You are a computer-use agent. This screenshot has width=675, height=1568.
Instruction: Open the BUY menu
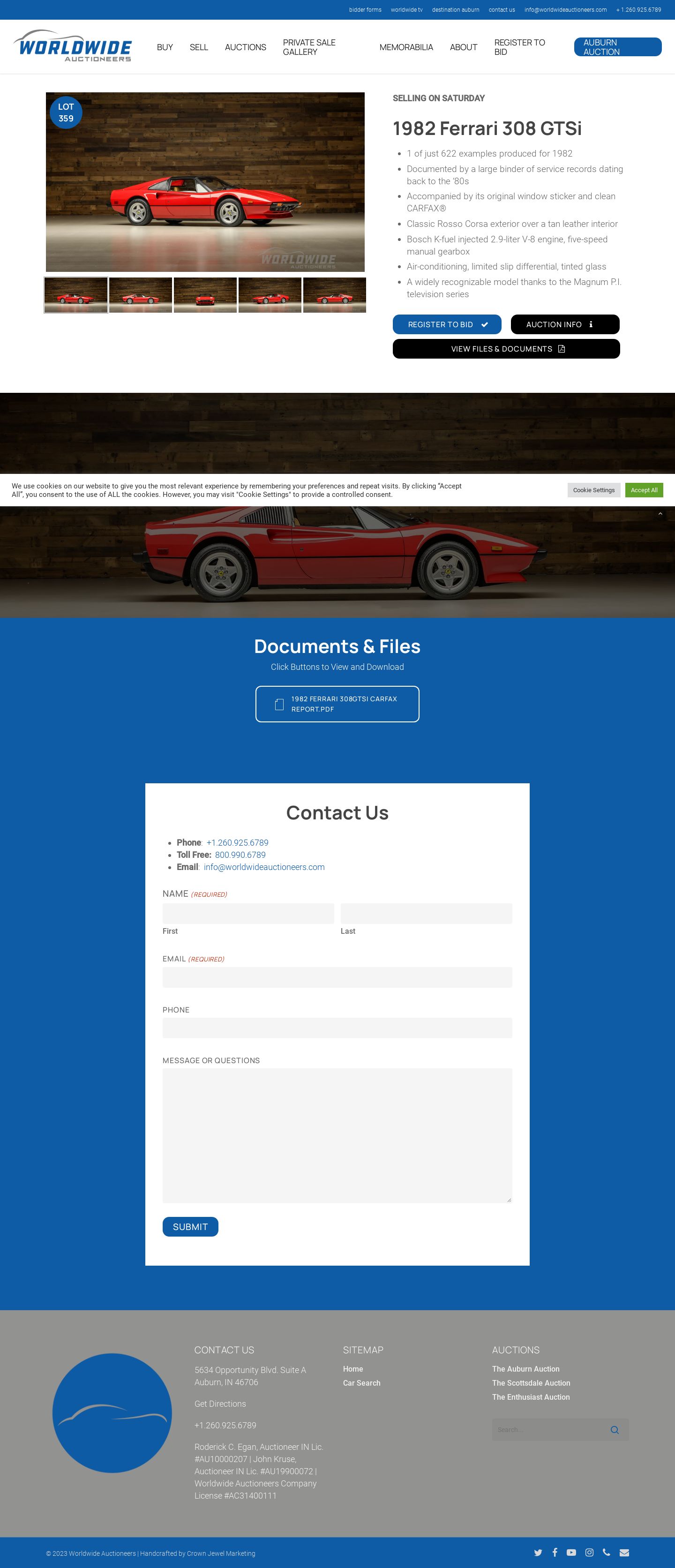point(165,47)
